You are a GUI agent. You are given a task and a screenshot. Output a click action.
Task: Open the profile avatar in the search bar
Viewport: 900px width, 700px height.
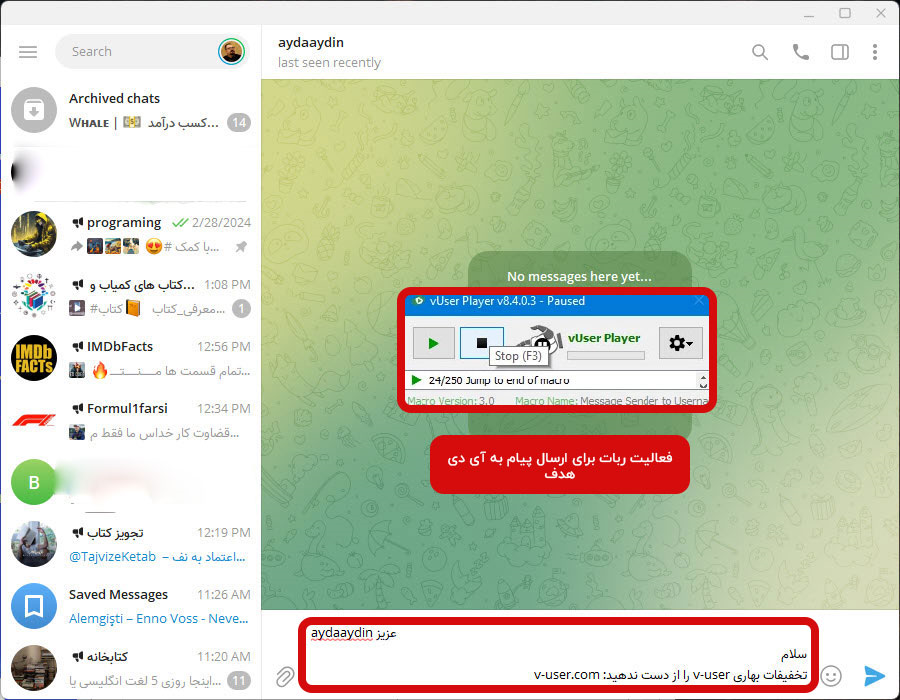pyautogui.click(x=231, y=52)
